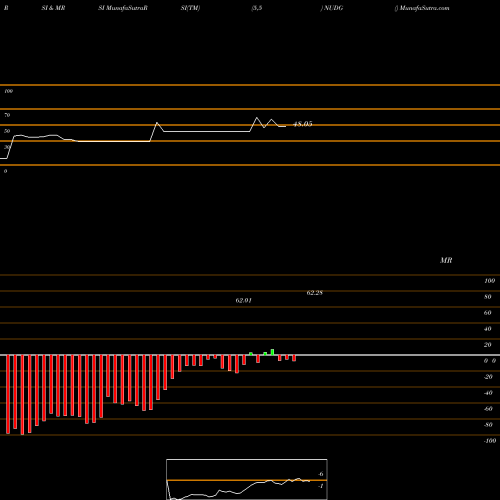Click the tallest green histogram bar
The image size is (500, 500).
point(272,352)
